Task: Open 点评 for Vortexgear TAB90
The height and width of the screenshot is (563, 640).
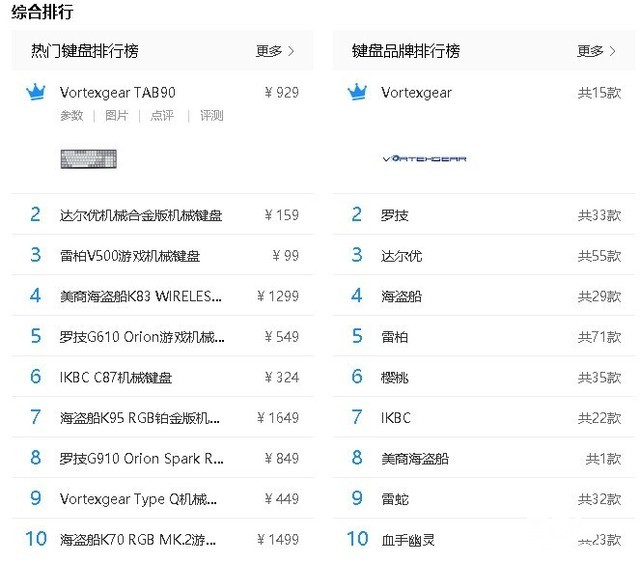Action: (x=162, y=116)
